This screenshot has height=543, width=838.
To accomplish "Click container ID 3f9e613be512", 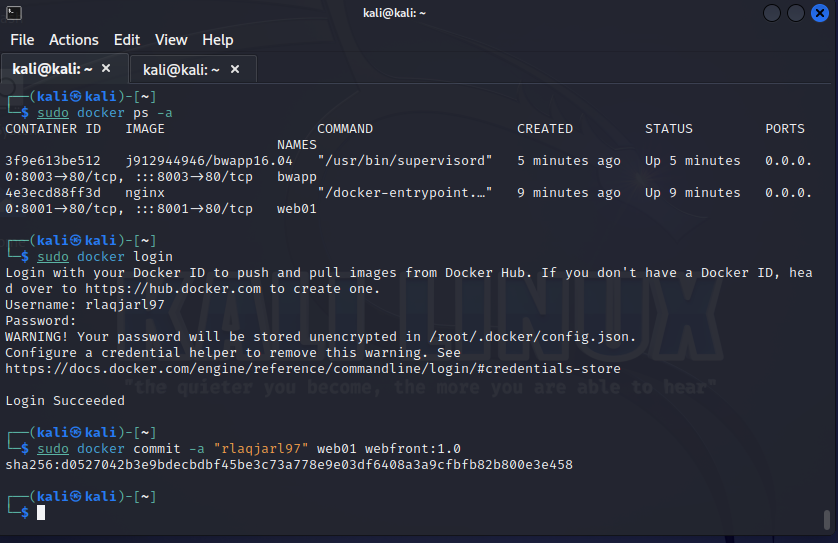I will (53, 161).
